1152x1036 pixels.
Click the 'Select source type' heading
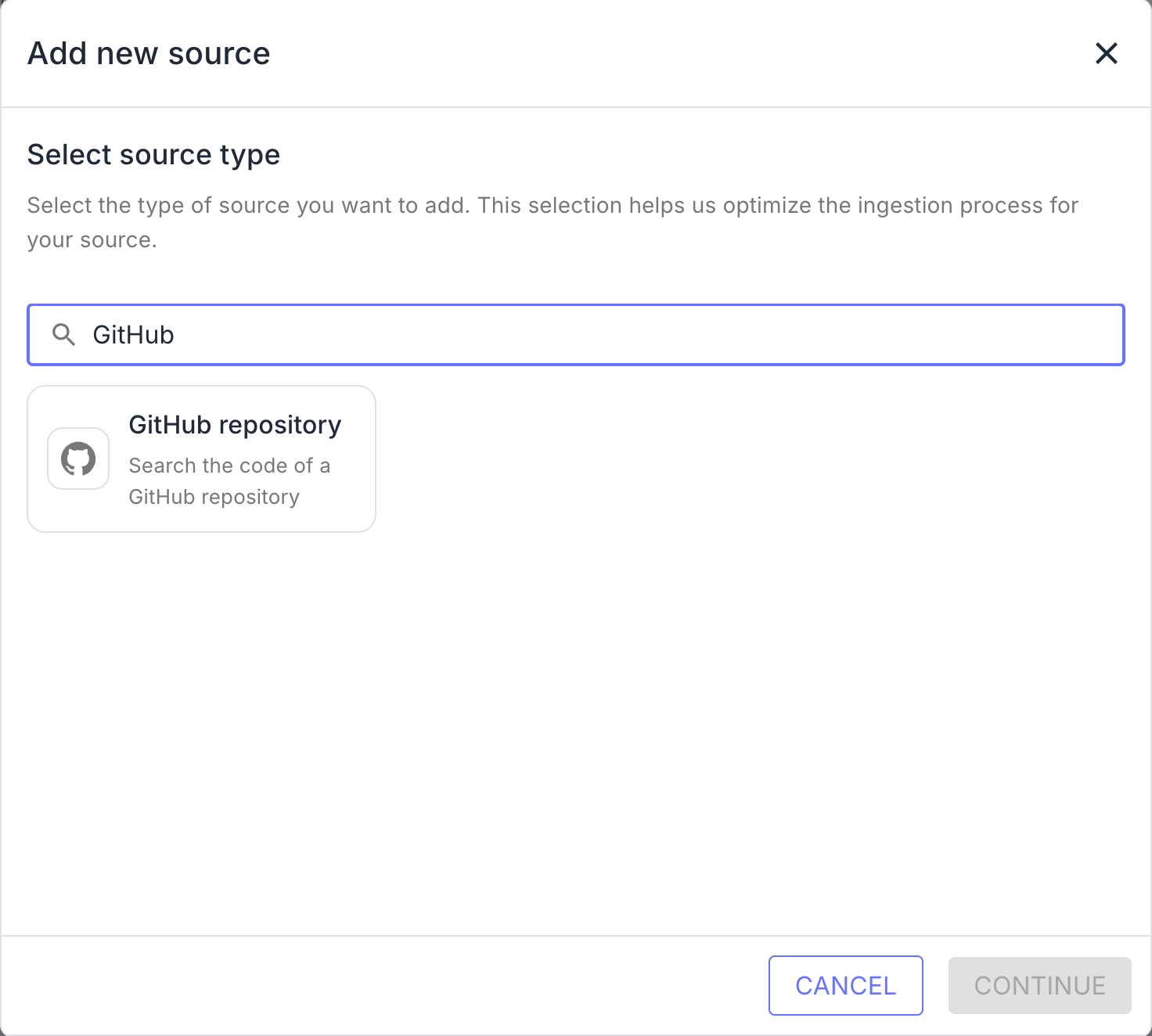[153, 155]
